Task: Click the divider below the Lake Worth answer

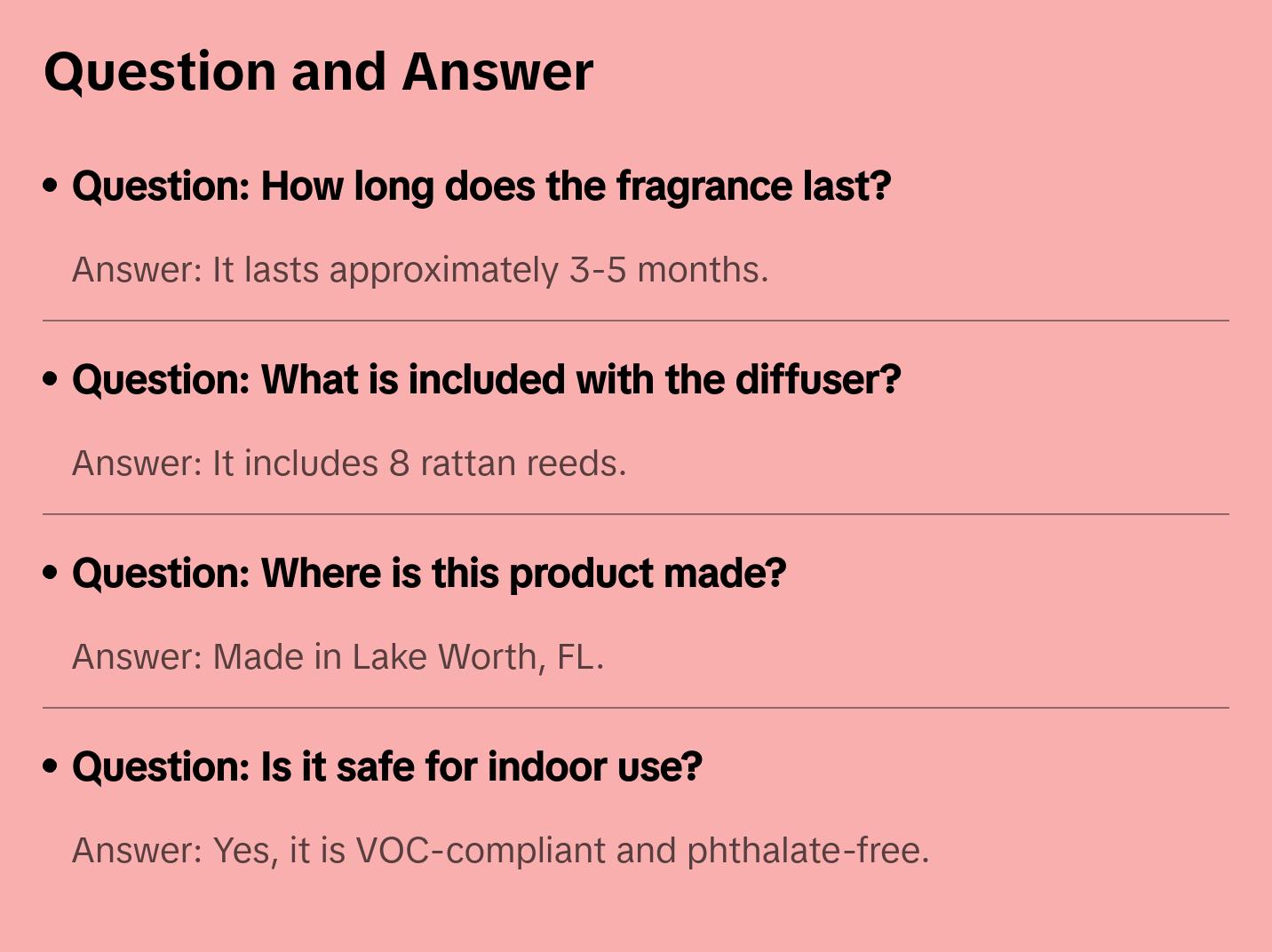Action: pos(636,708)
